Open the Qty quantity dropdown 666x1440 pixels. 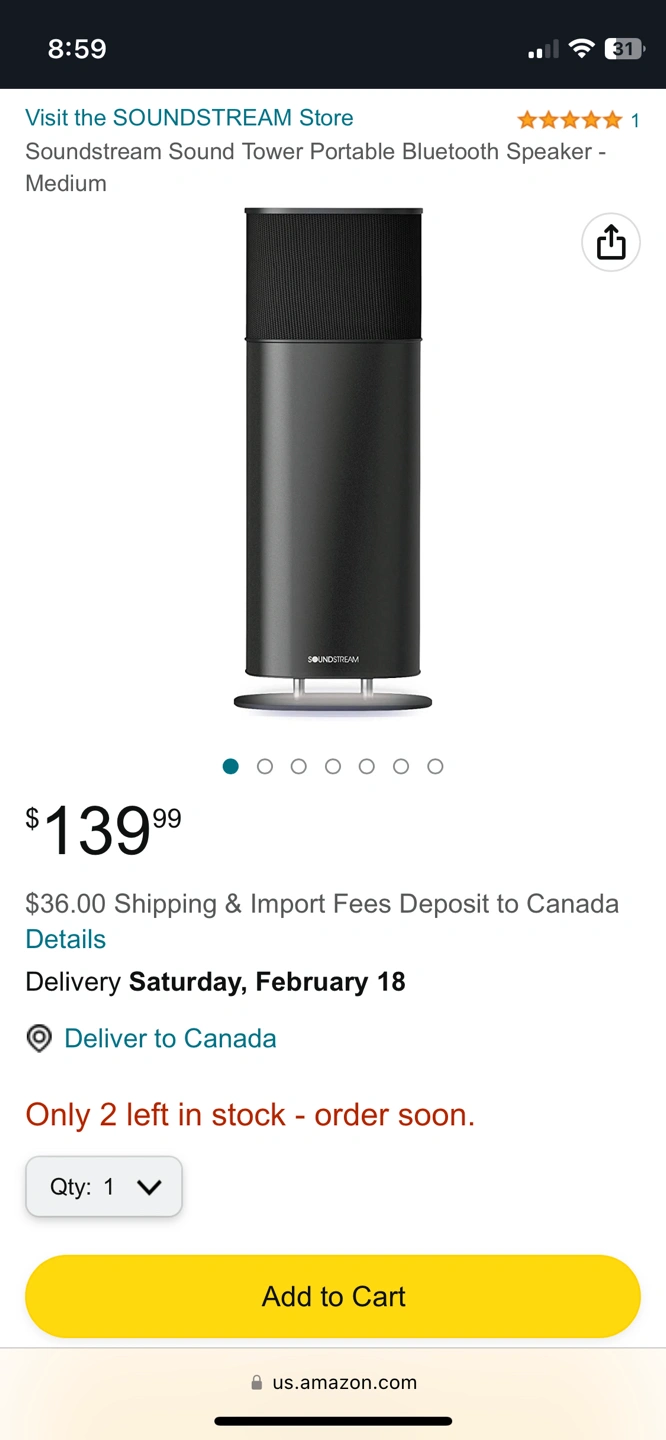104,1187
